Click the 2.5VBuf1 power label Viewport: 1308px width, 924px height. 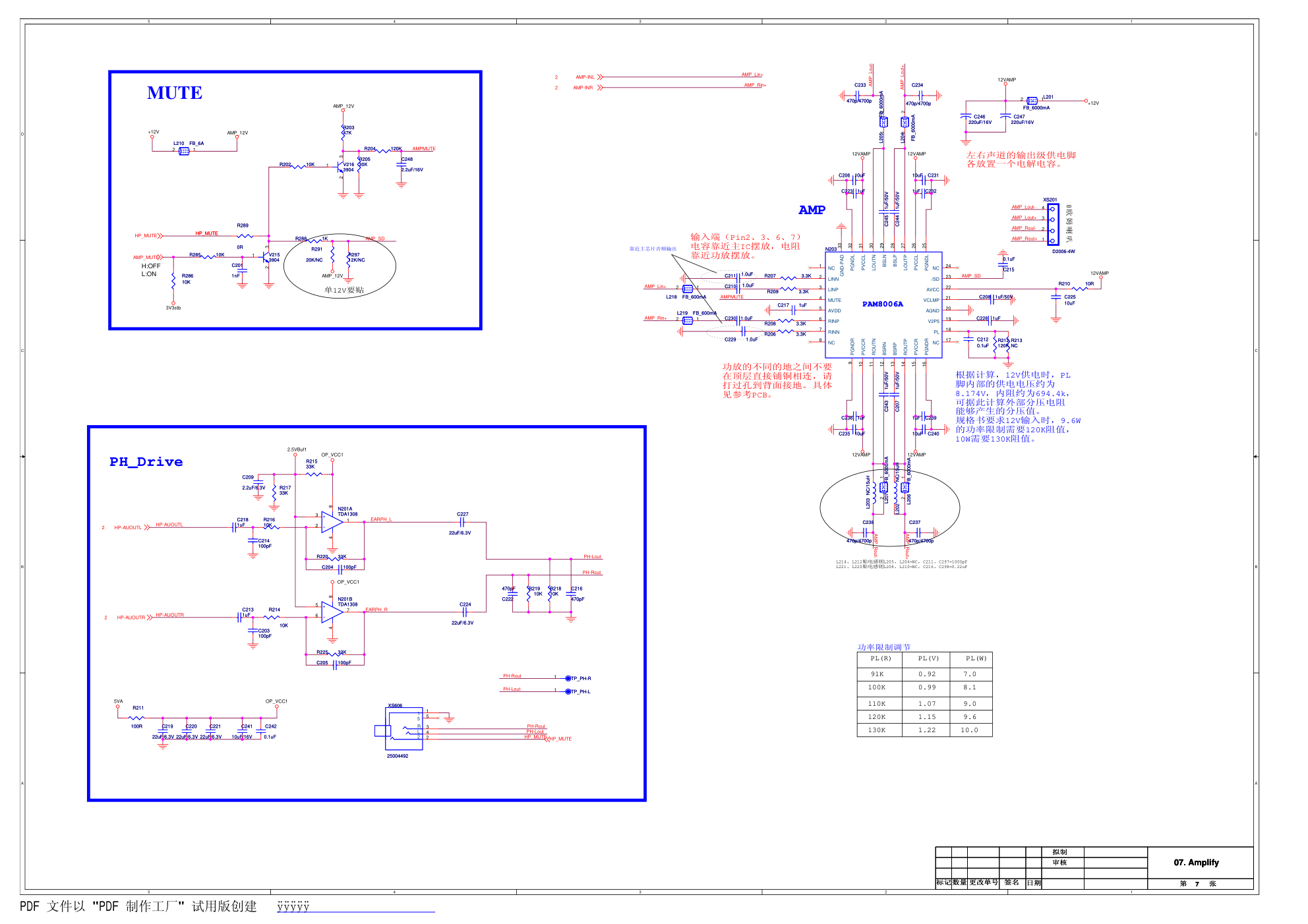(297, 449)
